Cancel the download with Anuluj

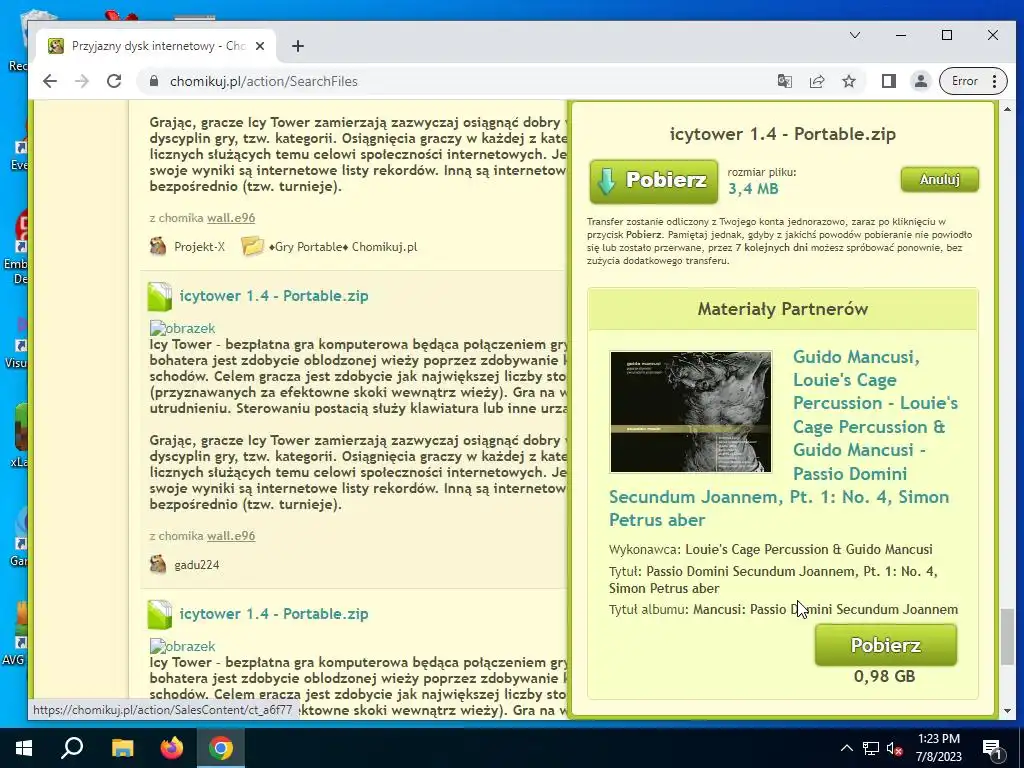939,179
